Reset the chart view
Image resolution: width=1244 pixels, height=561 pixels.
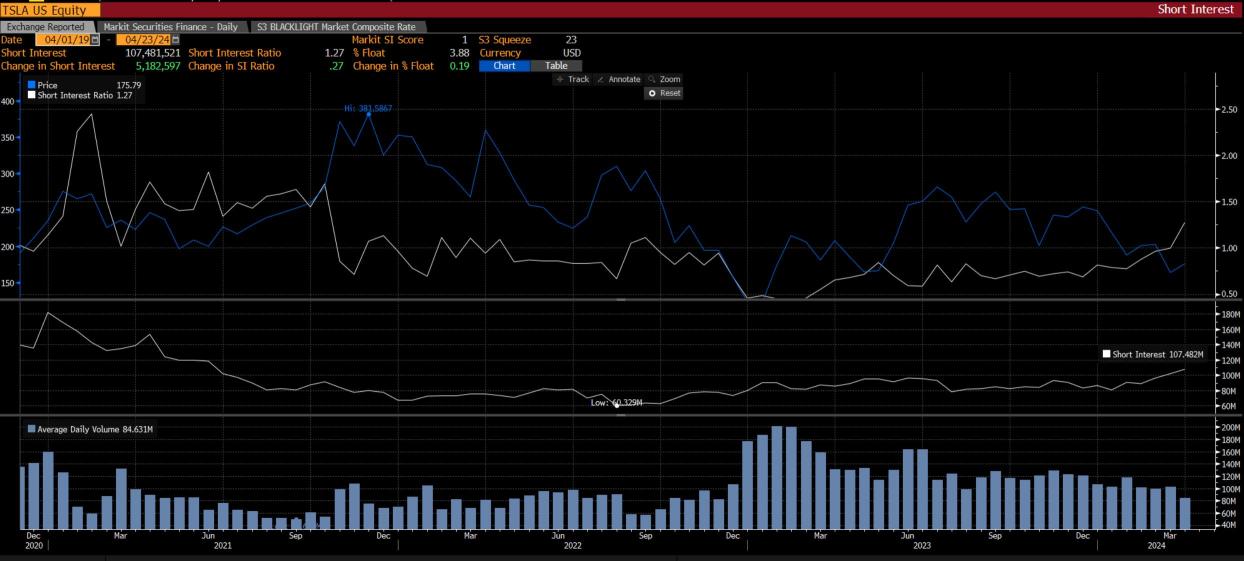tap(664, 93)
